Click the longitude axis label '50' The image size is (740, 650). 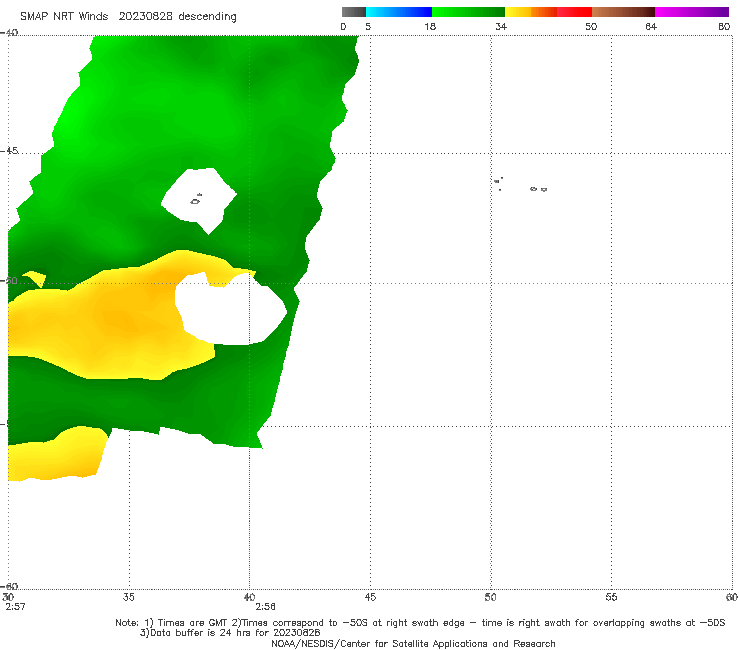tap(490, 597)
